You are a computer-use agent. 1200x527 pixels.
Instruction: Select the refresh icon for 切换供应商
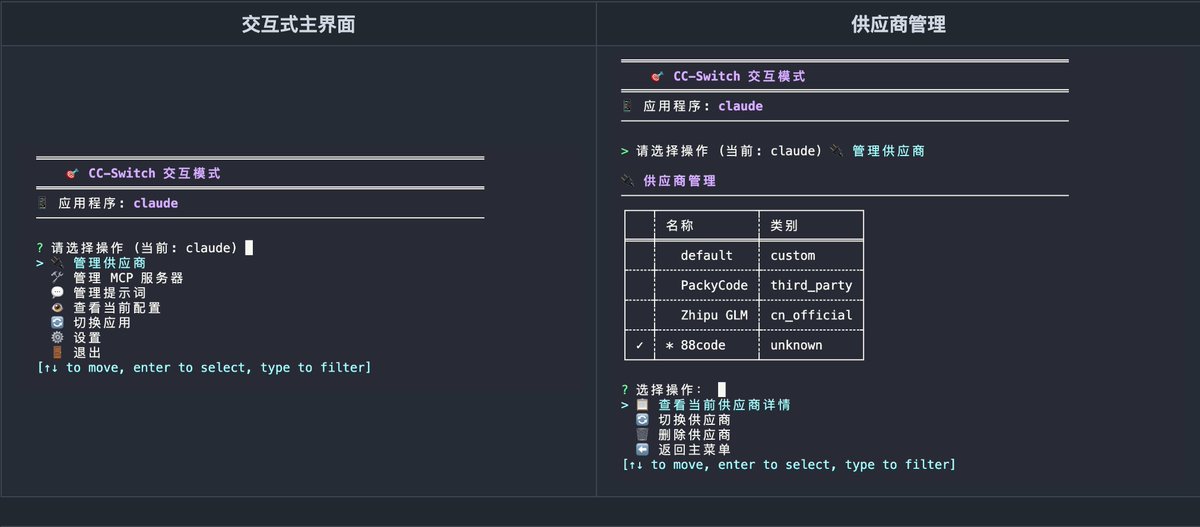tap(642, 420)
